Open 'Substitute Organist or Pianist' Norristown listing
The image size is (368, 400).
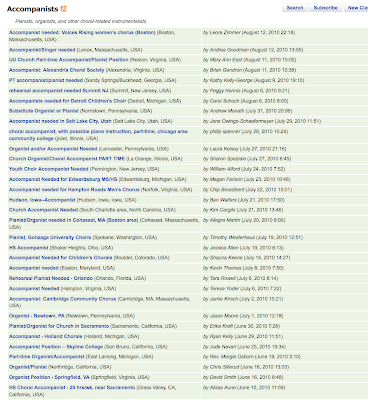[44, 111]
